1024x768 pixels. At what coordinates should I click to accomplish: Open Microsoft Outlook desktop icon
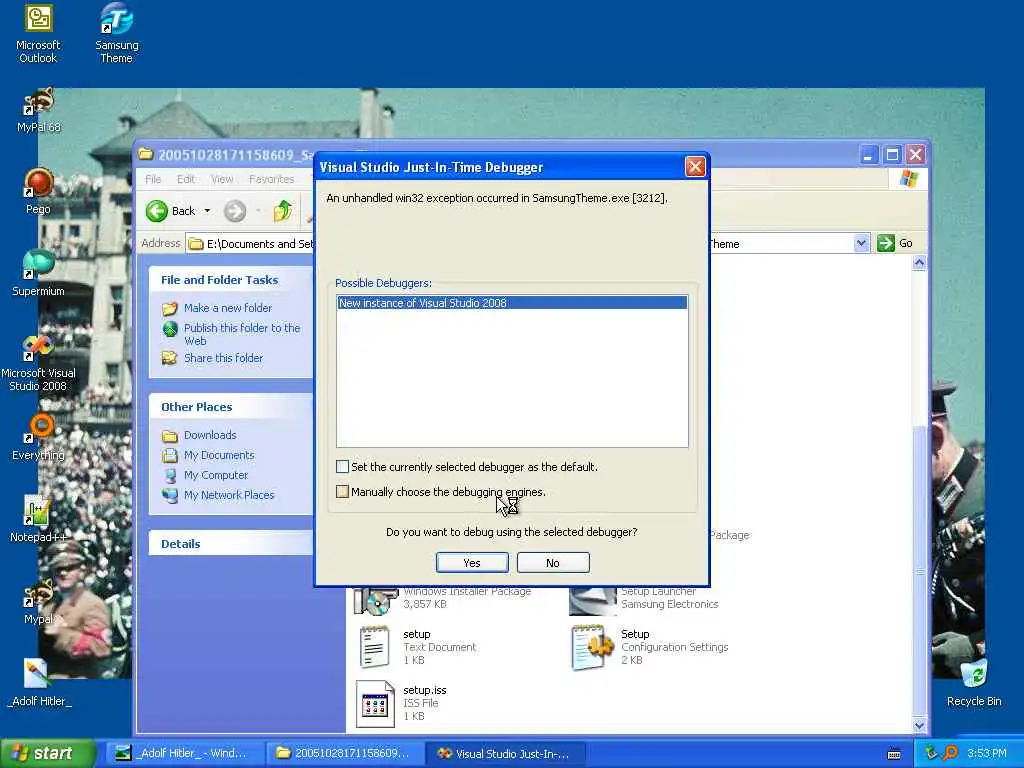click(38, 34)
